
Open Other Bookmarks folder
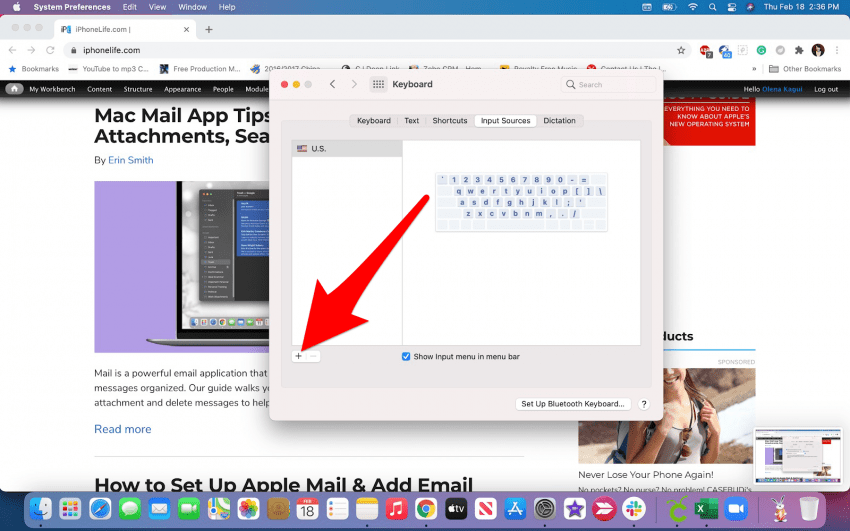point(805,69)
